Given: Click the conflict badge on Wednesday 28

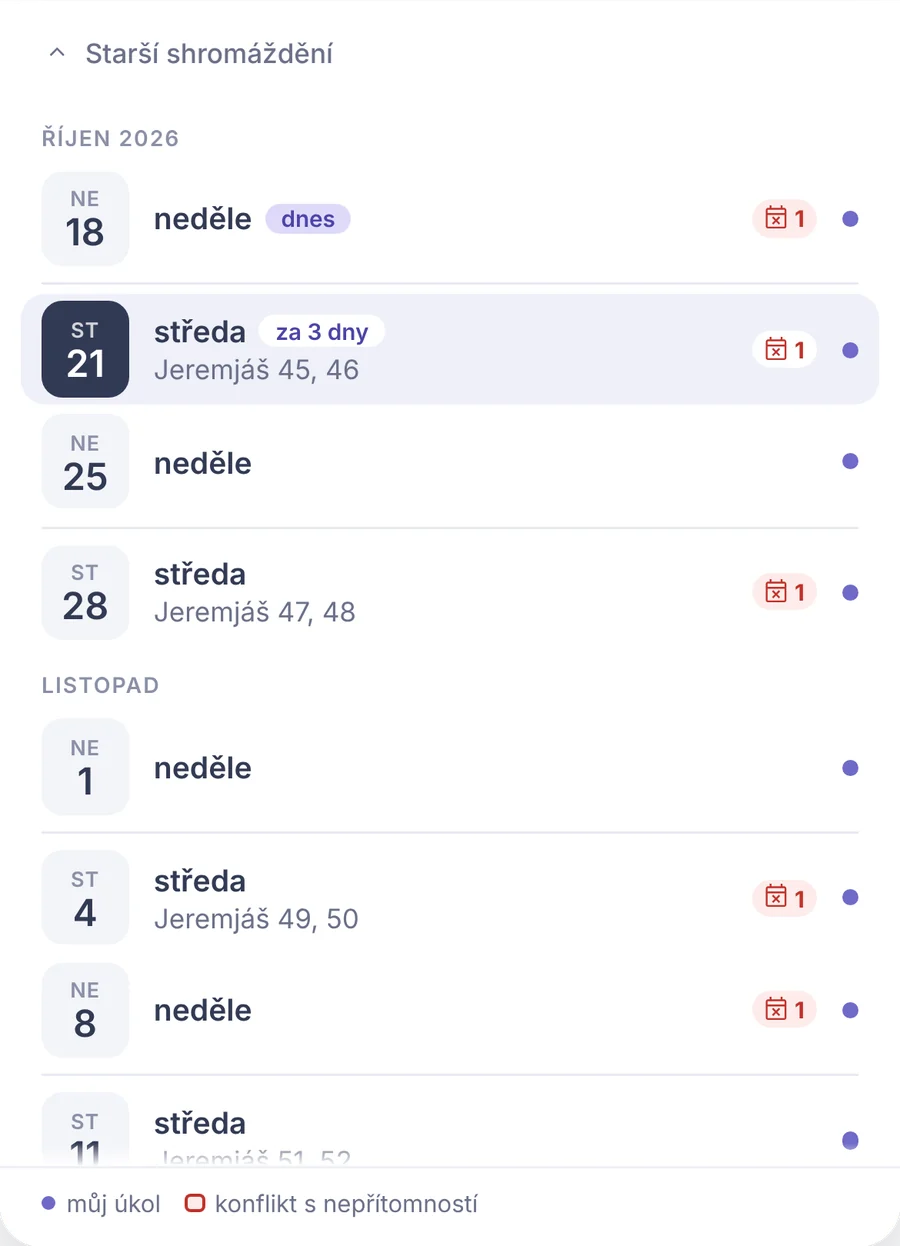Looking at the screenshot, I should (785, 592).
